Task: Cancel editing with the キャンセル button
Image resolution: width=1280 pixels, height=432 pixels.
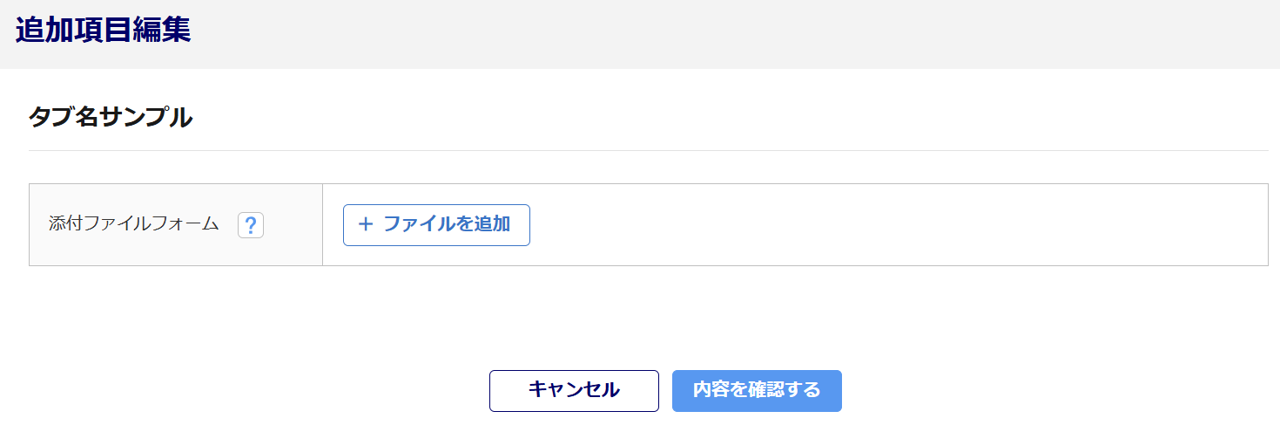Action: pyautogui.click(x=574, y=391)
